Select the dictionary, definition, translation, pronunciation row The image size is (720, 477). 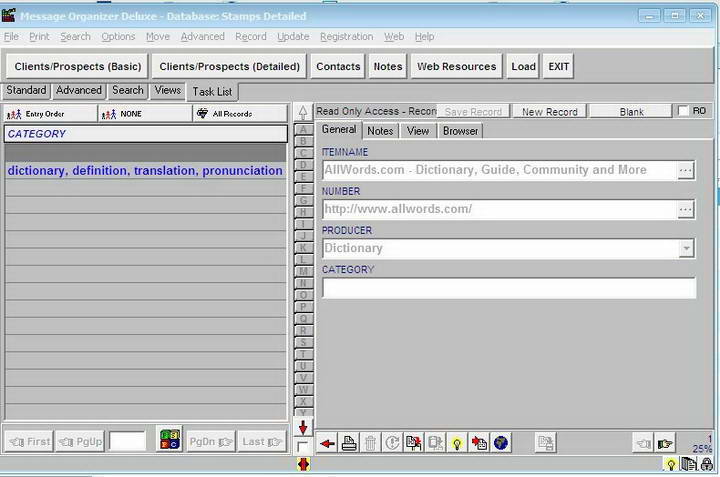(x=145, y=170)
